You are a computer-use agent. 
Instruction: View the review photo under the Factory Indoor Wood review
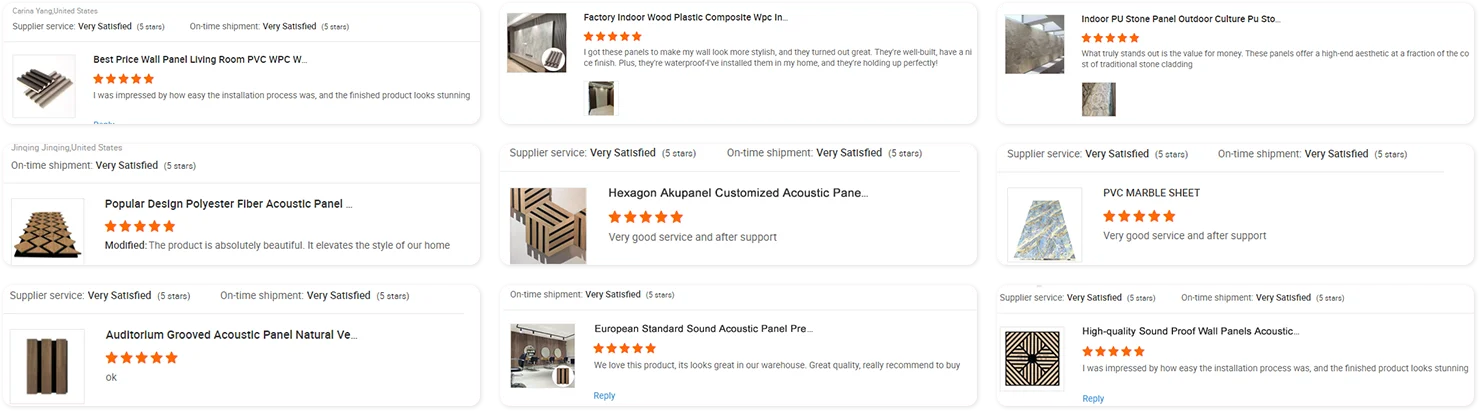[x=602, y=98]
